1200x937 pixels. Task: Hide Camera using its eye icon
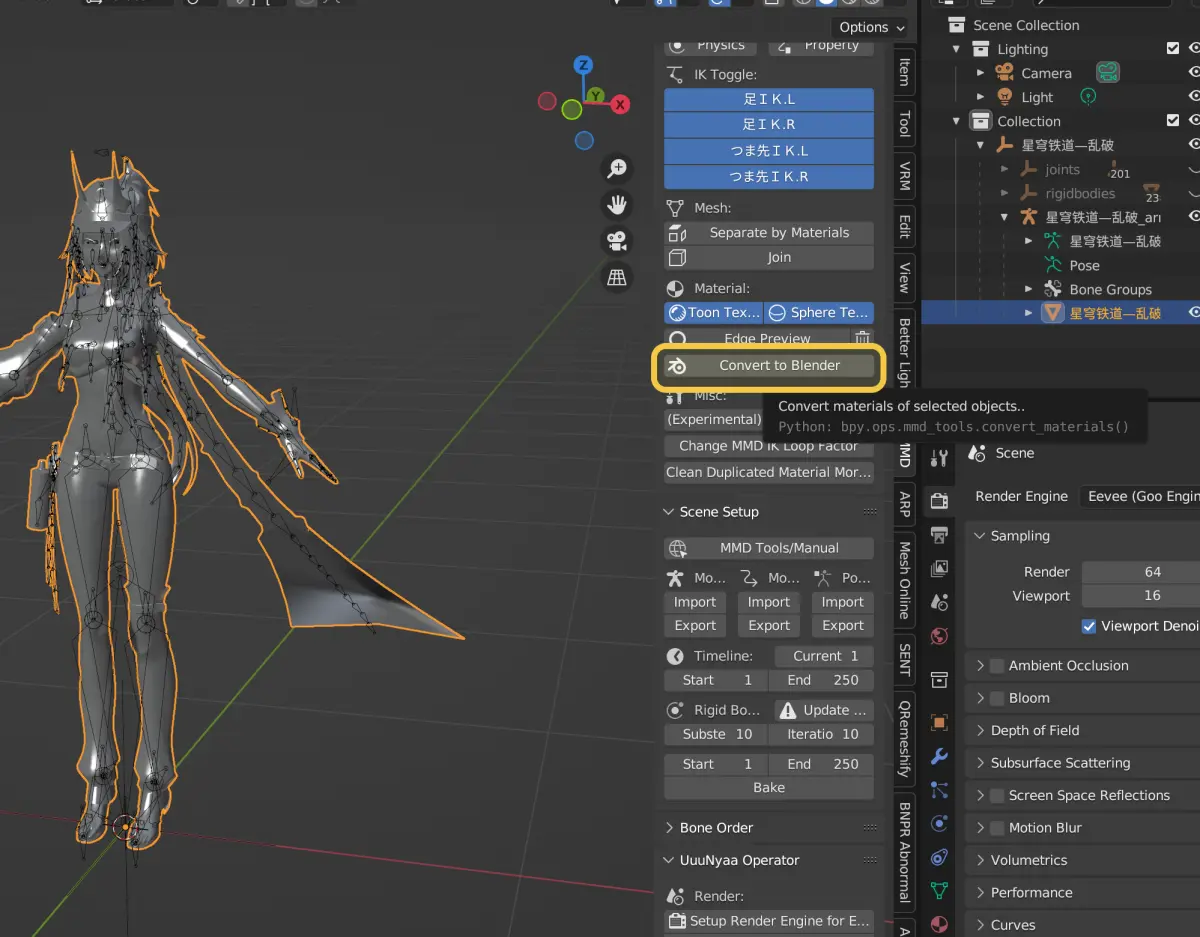[x=1193, y=73]
